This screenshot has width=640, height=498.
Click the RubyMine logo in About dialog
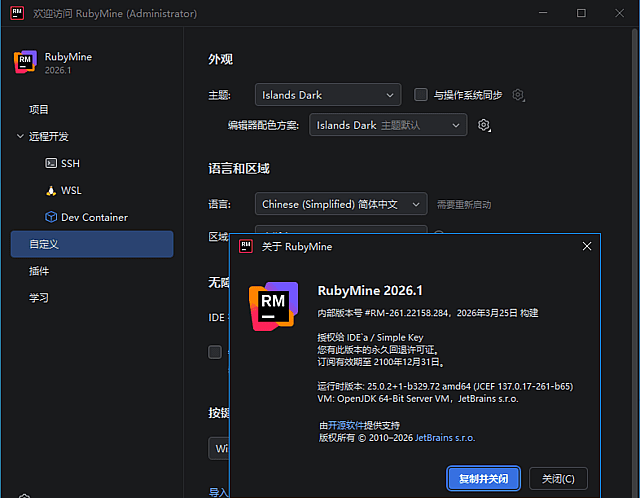[273, 306]
